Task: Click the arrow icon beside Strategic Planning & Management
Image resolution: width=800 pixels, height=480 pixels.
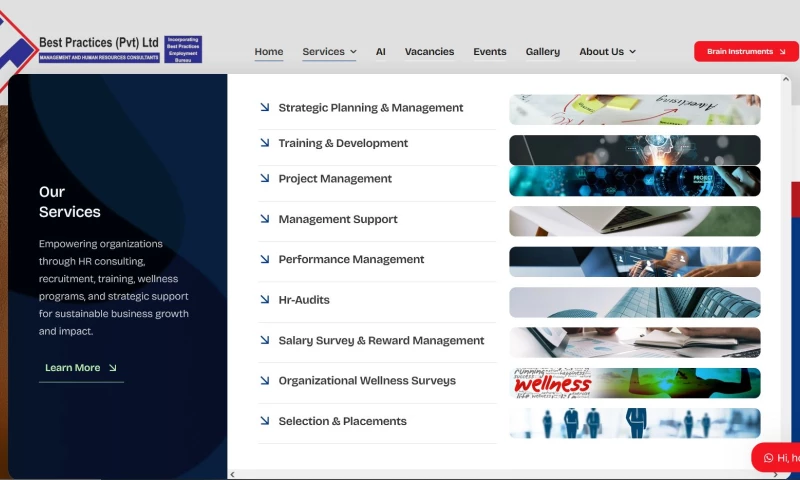Action: (x=265, y=107)
